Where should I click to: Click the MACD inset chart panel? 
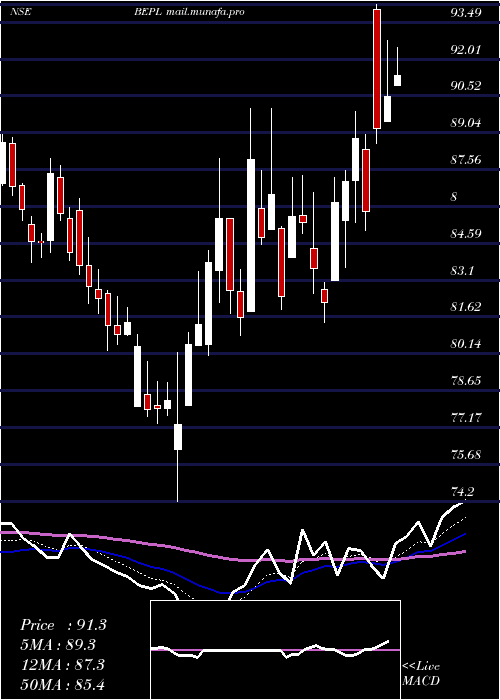pyautogui.click(x=275, y=650)
